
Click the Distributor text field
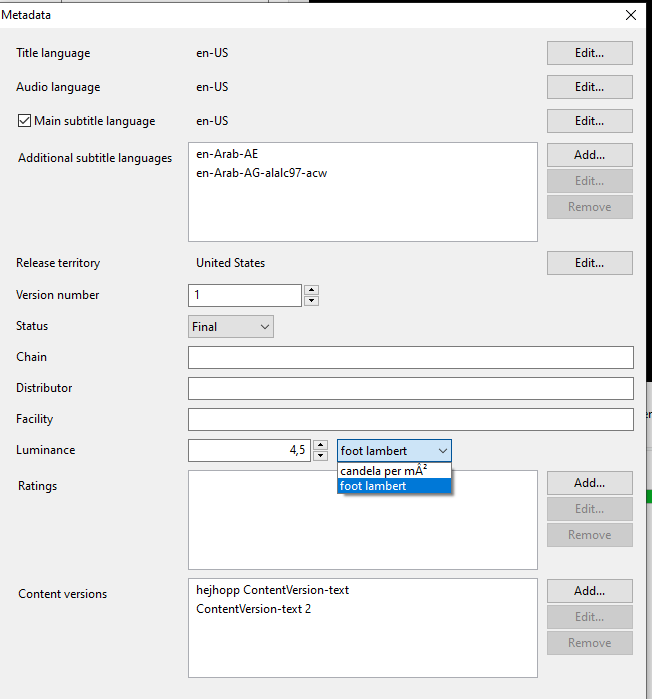point(410,389)
